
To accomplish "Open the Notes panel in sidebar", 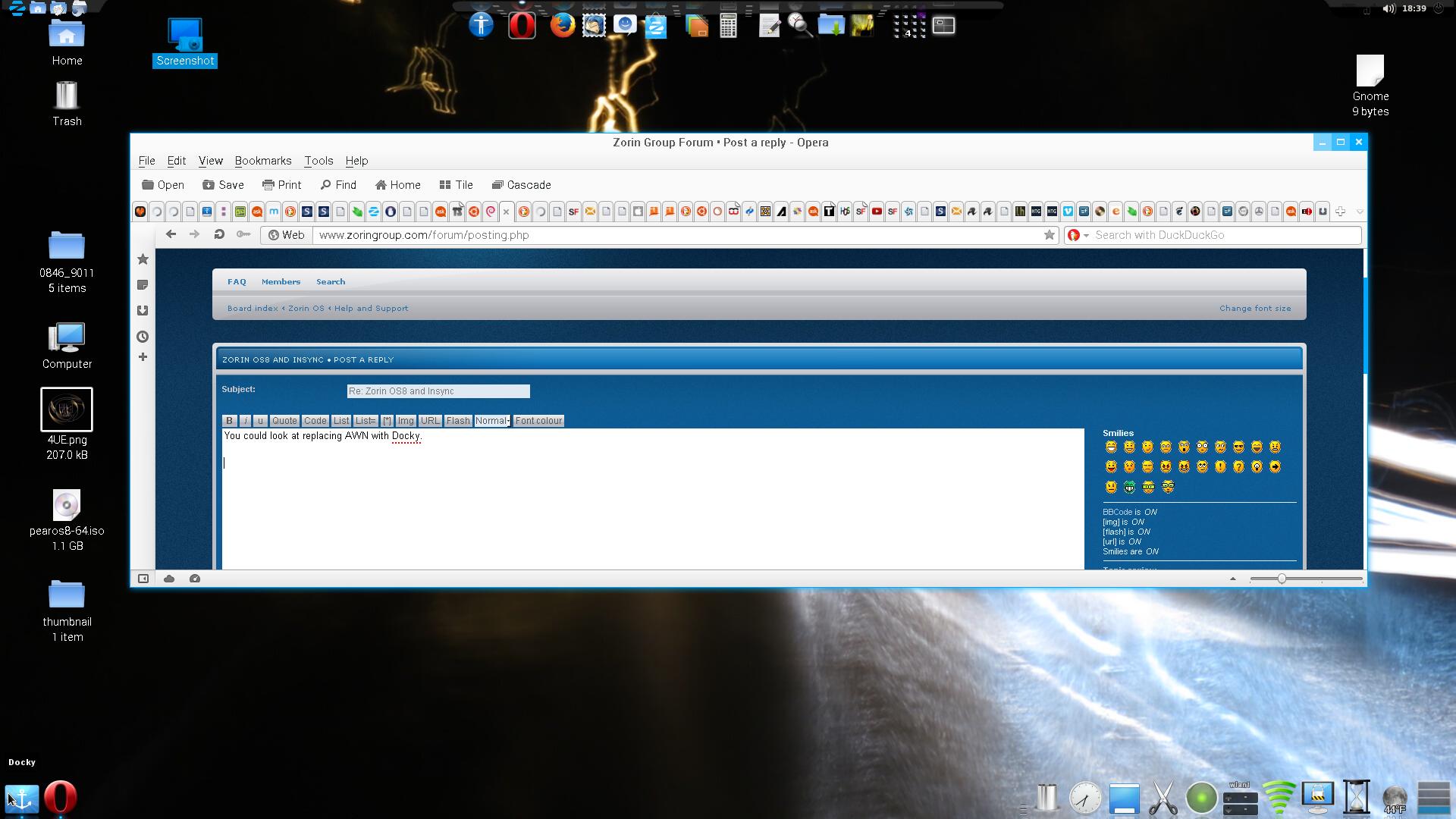I will coord(143,285).
